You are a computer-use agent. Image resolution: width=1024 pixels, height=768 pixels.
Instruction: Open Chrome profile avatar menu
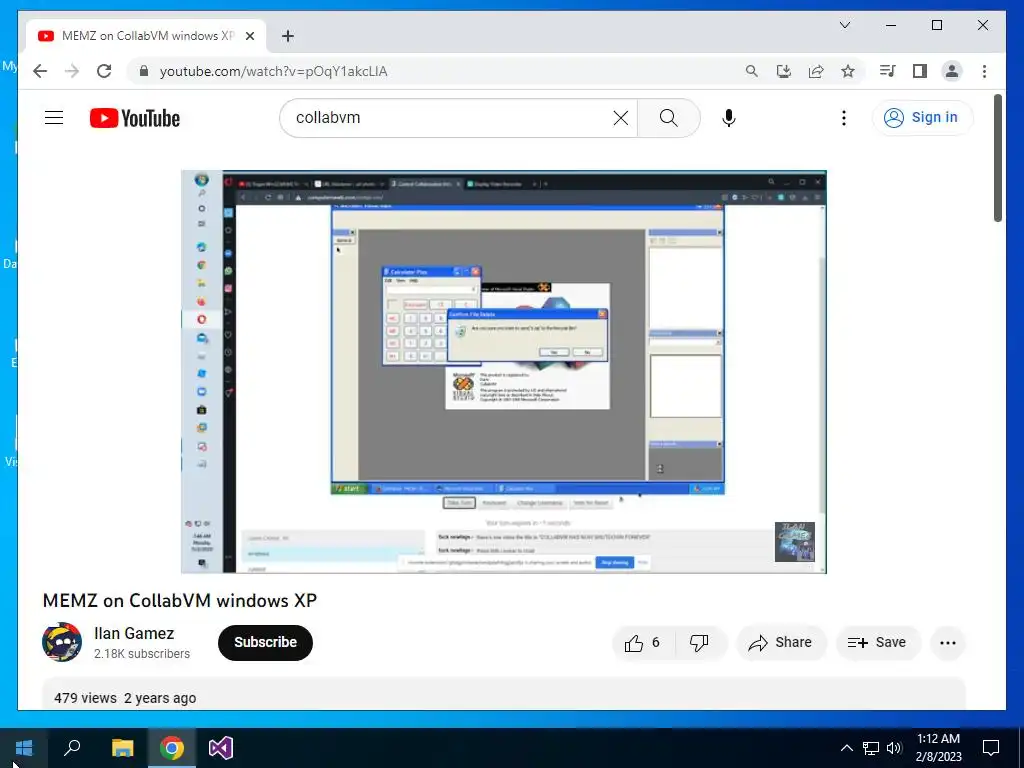pyautogui.click(x=952, y=71)
